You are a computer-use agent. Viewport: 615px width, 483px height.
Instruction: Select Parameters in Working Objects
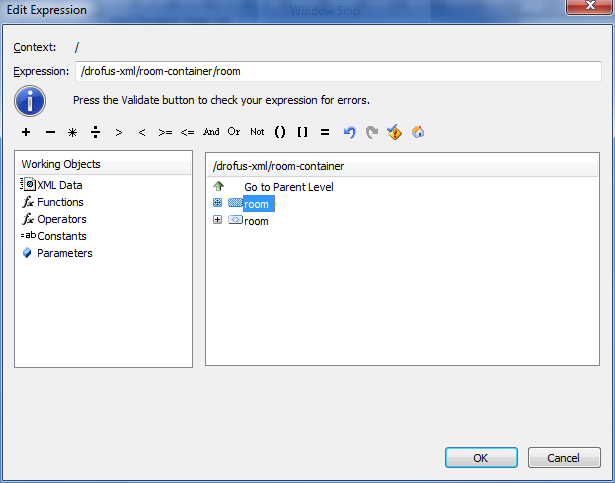(64, 253)
